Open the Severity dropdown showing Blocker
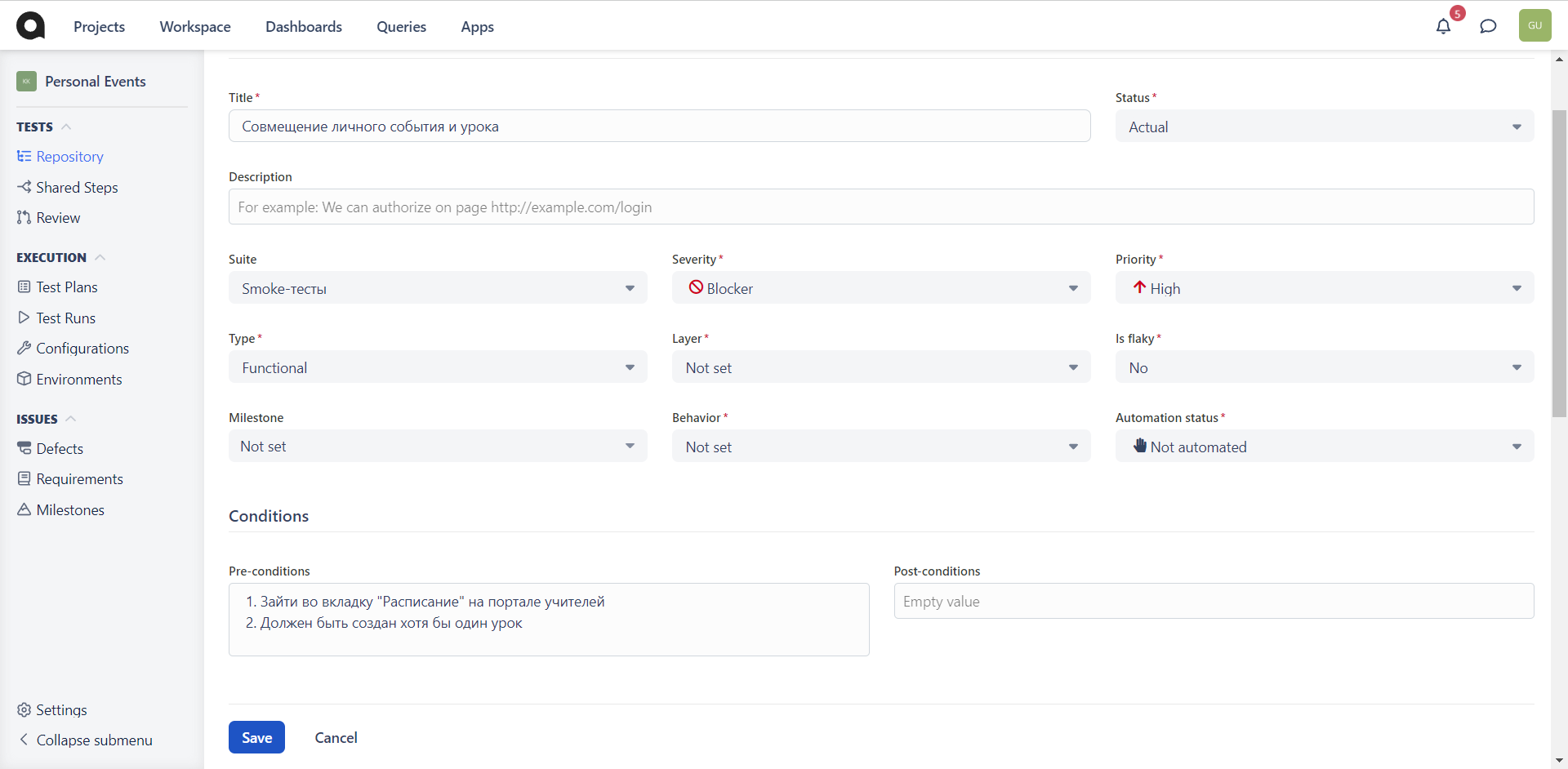Viewport: 1568px width, 769px height. pyautogui.click(x=881, y=288)
